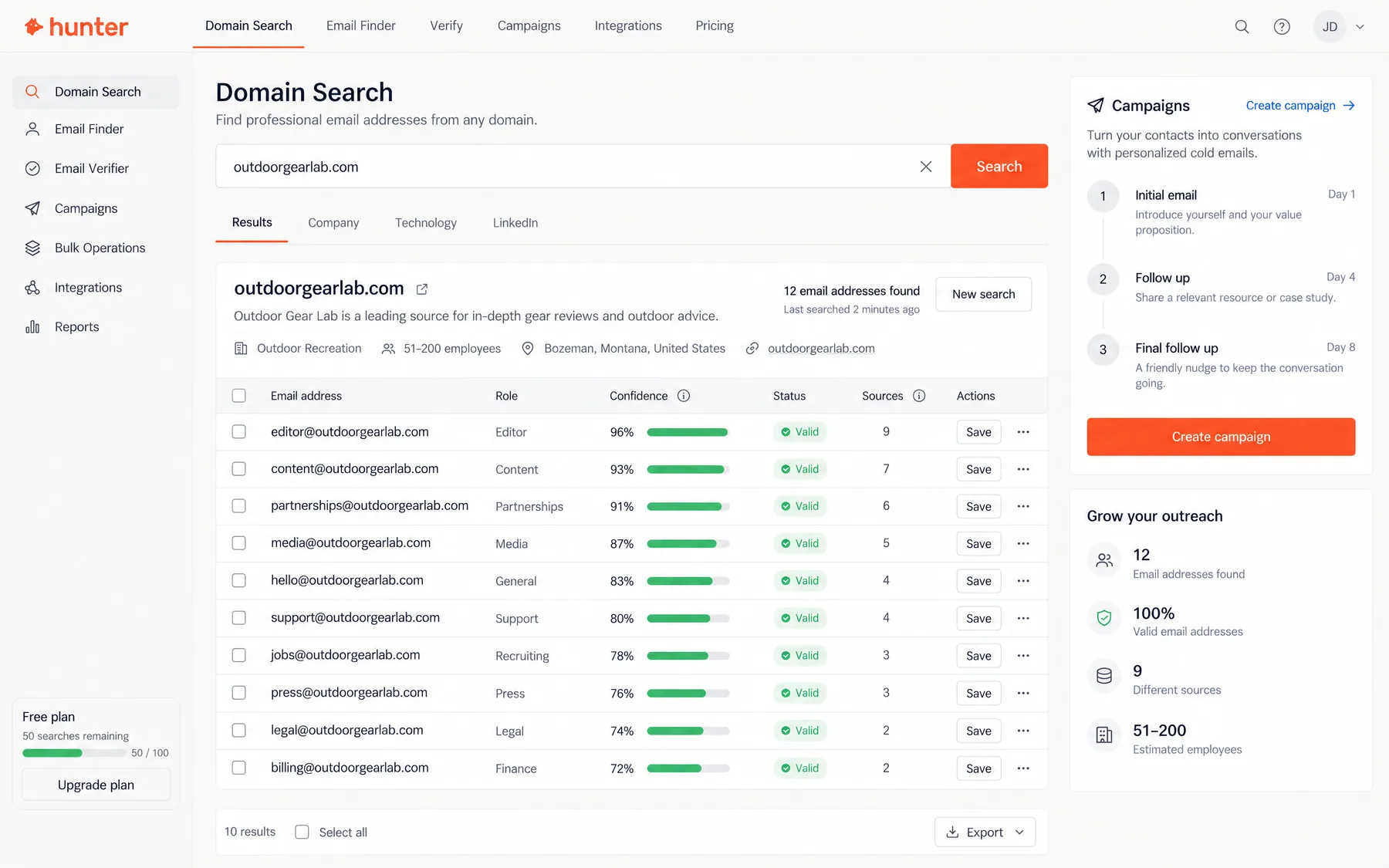Open the help question mark icon
This screenshot has width=1389, height=868.
[1282, 26]
